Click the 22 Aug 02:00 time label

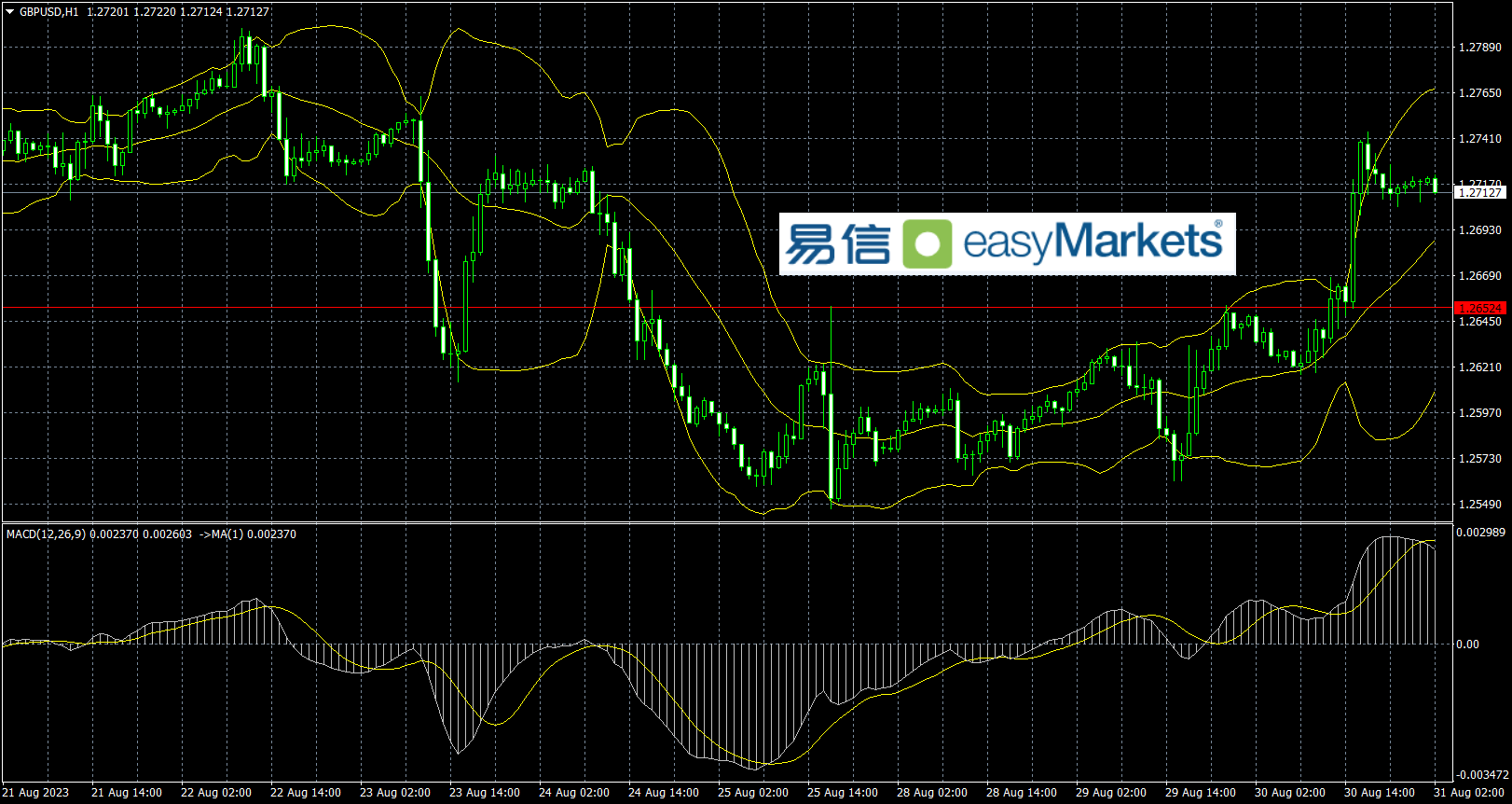(216, 793)
